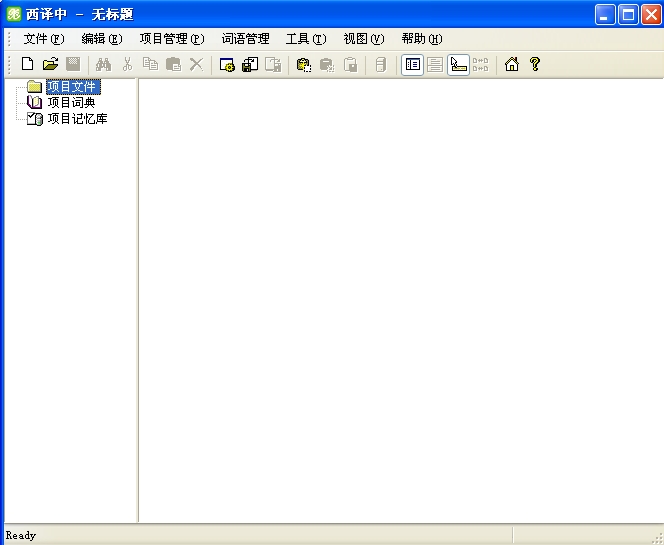Click the grayed-out document export icon
Viewport: 664px width, 545px height.
pyautogui.click(x=273, y=64)
